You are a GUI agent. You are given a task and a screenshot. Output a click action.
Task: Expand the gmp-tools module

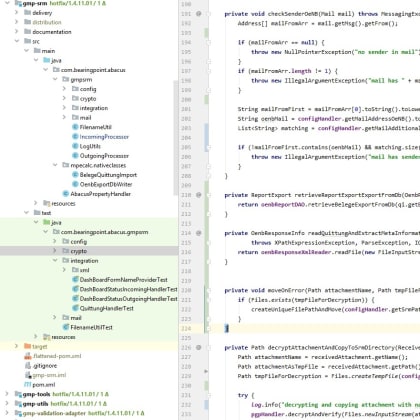coord(7,394)
